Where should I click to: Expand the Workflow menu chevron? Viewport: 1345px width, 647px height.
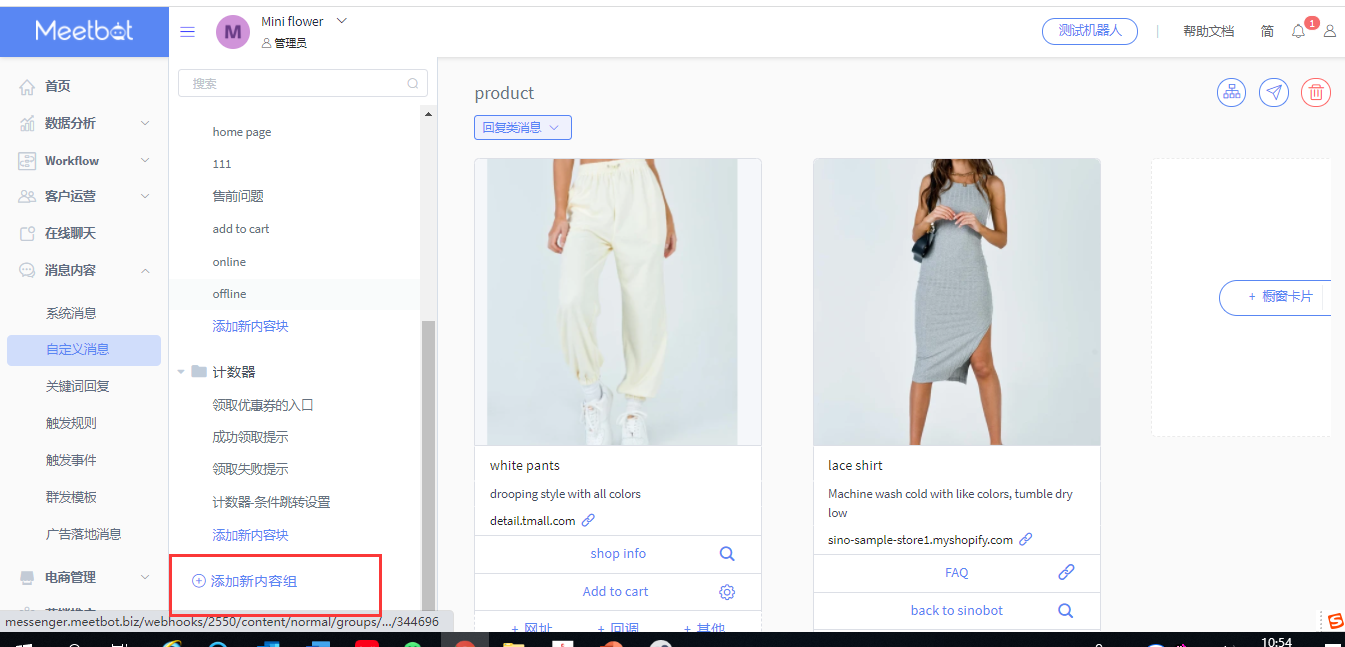(x=145, y=160)
